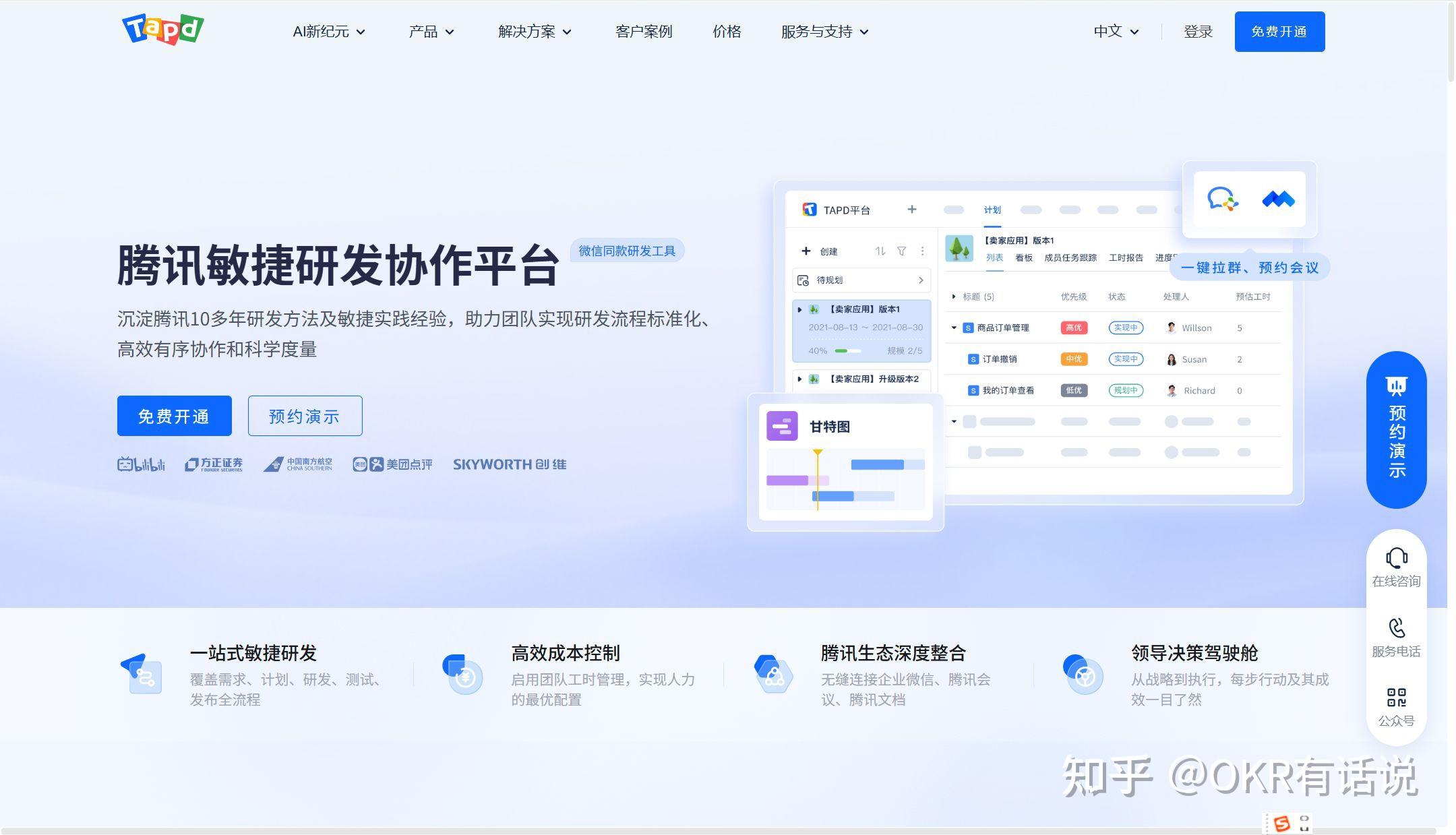Click the Sogou input method tray icon
Image resolution: width=1456 pixels, height=835 pixels.
point(1281,824)
